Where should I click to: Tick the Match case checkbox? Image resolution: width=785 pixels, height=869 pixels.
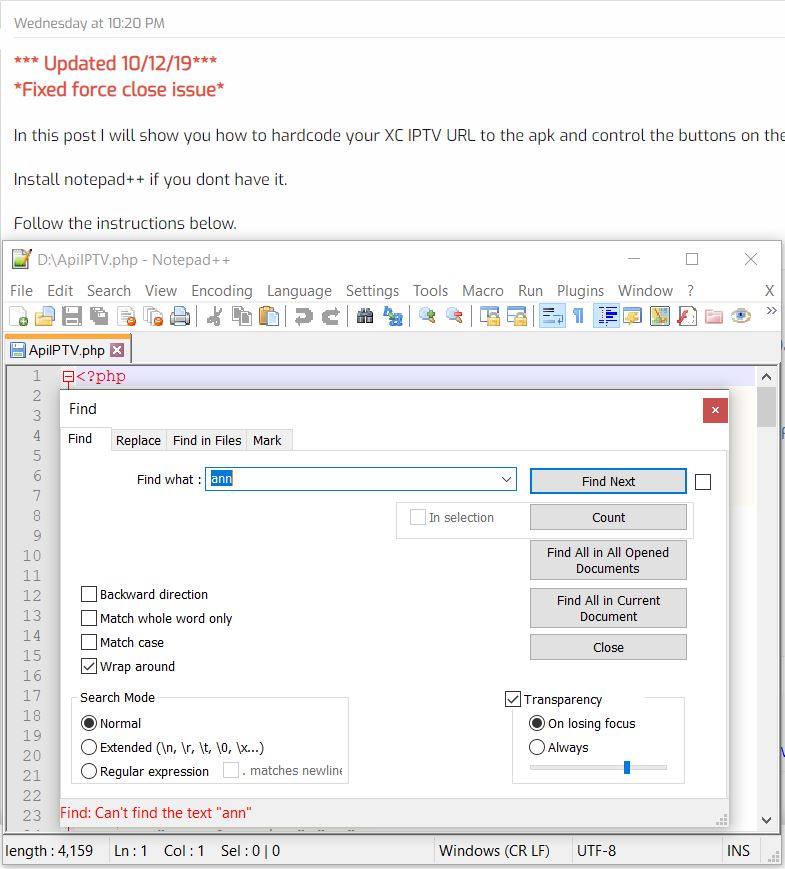pyautogui.click(x=89, y=642)
